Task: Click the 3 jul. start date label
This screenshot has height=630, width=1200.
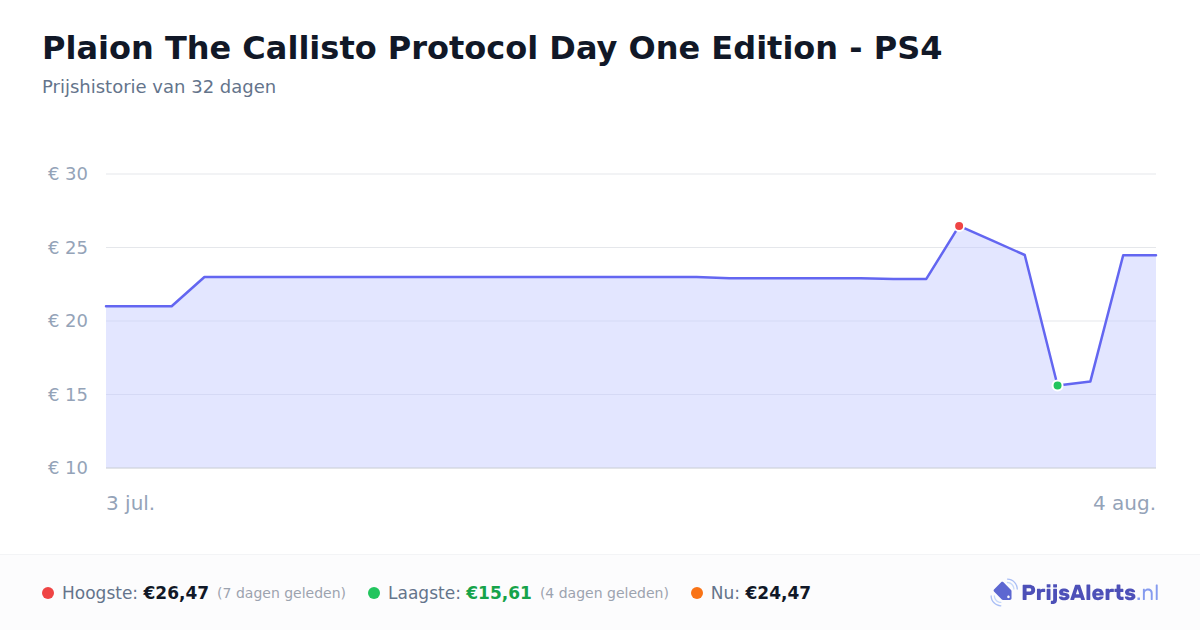Action: click(131, 503)
